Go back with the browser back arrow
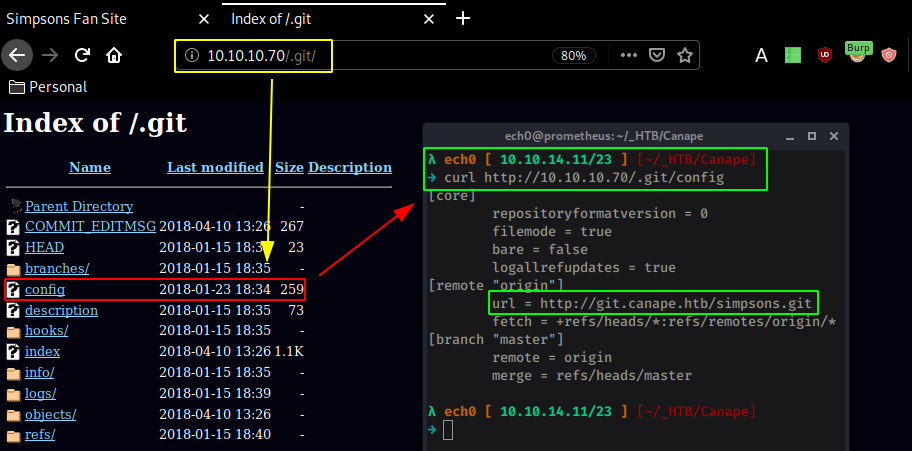 17,55
